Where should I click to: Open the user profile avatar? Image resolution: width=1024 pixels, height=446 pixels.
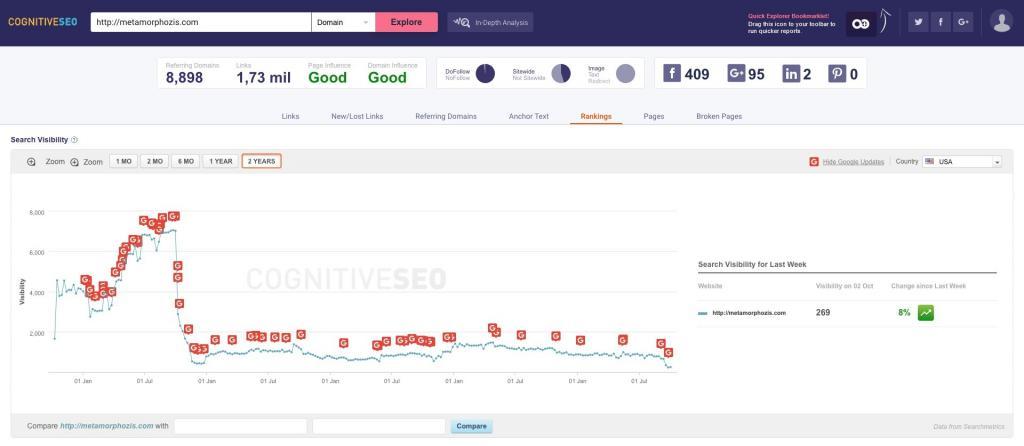1001,22
